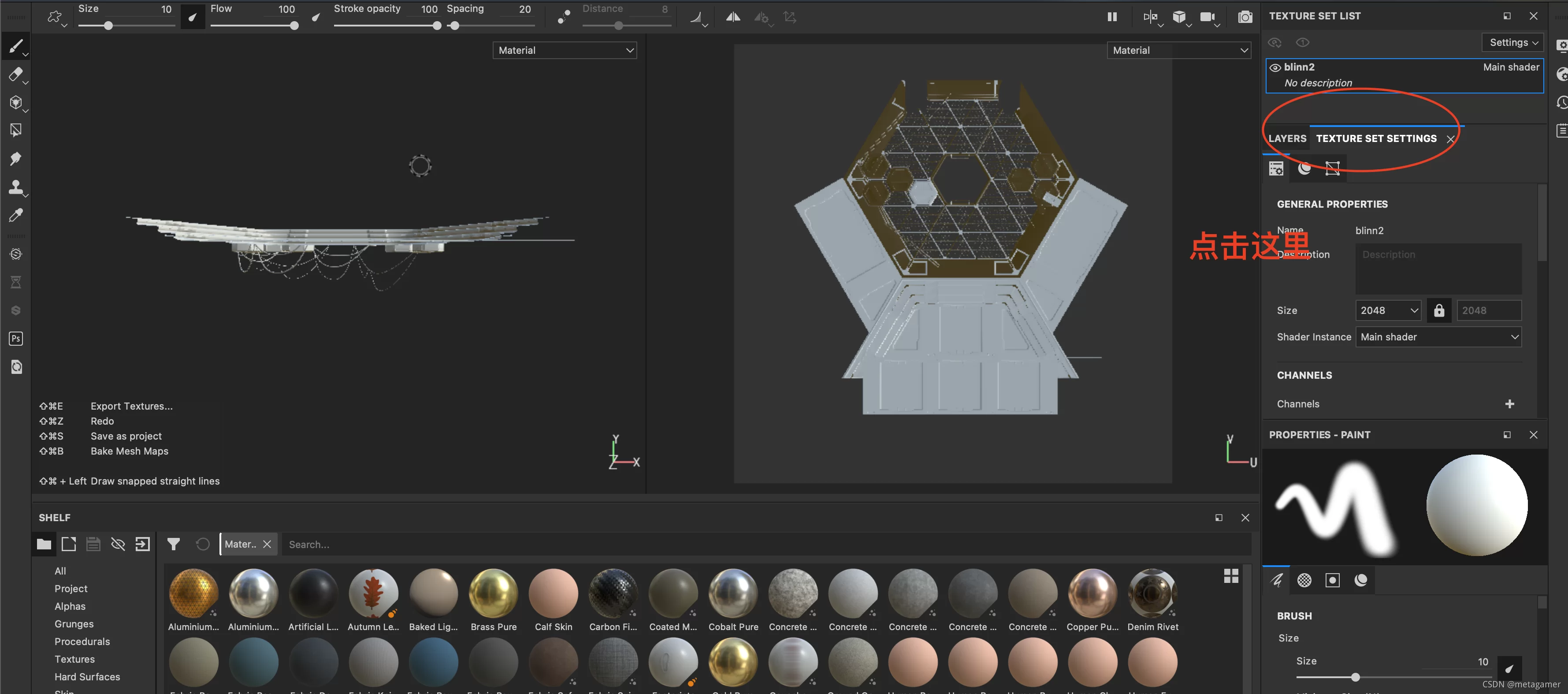Click the pause rendering icon
Screen dimensions: 1568x694
click(x=1111, y=17)
